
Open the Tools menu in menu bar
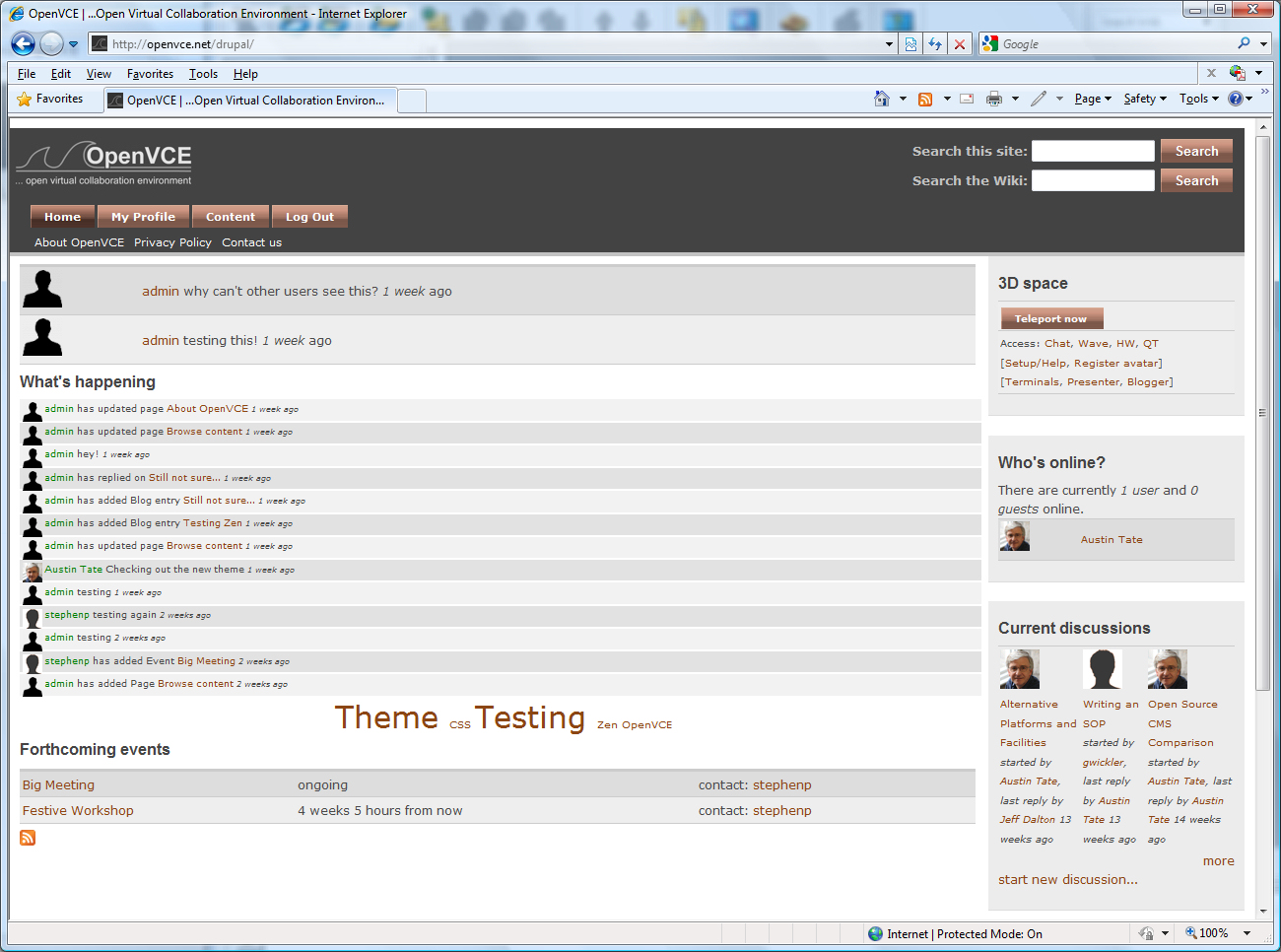click(203, 74)
